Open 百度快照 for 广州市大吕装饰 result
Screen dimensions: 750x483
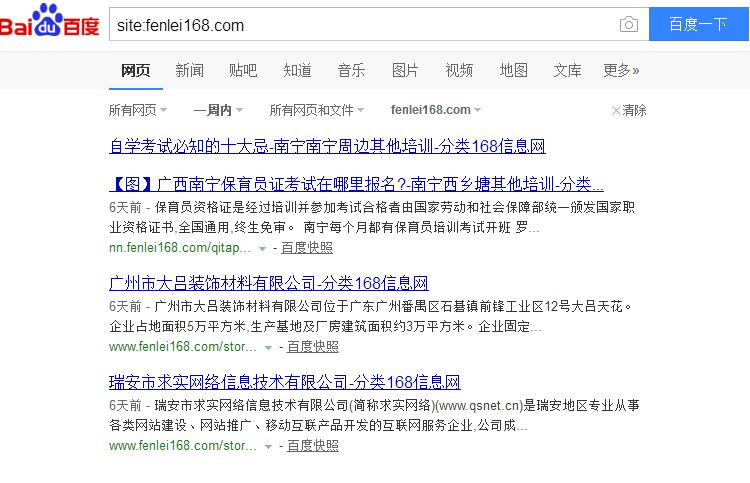pos(312,347)
